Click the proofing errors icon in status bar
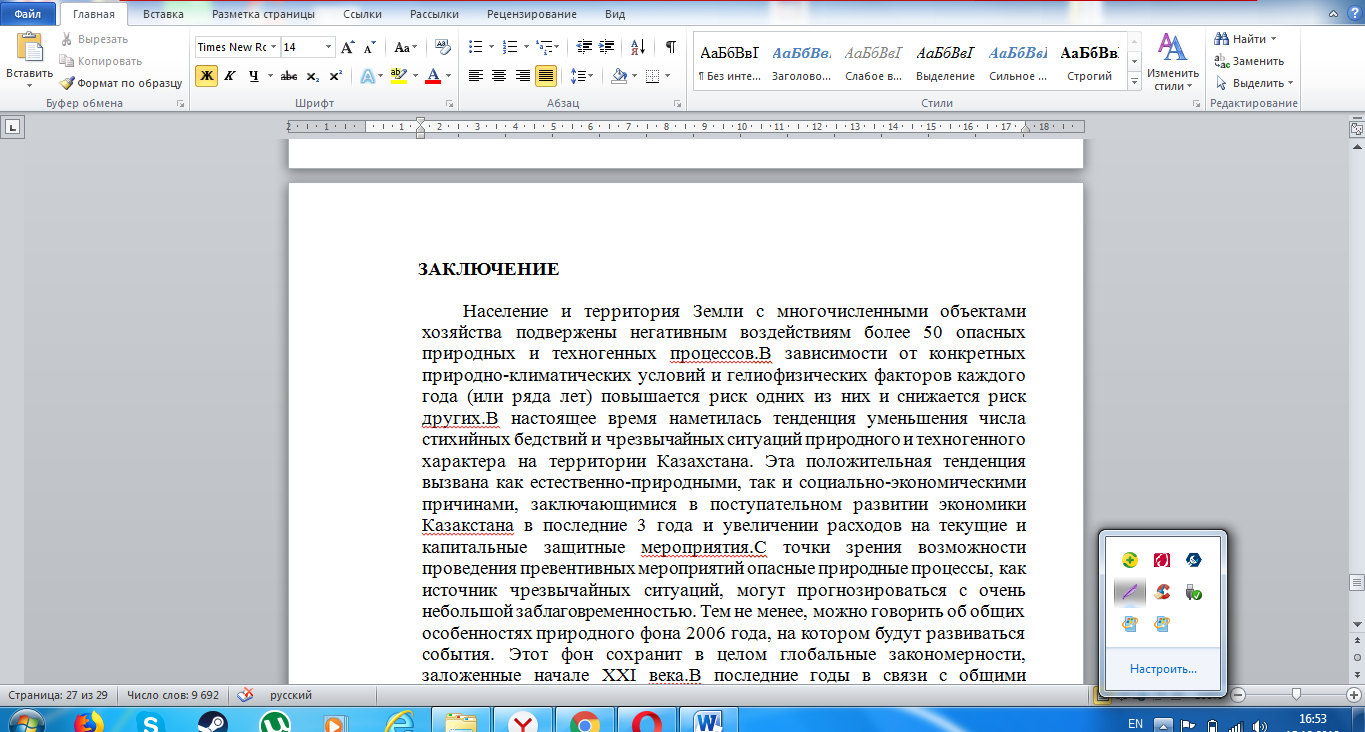This screenshot has width=1365, height=732. (244, 695)
